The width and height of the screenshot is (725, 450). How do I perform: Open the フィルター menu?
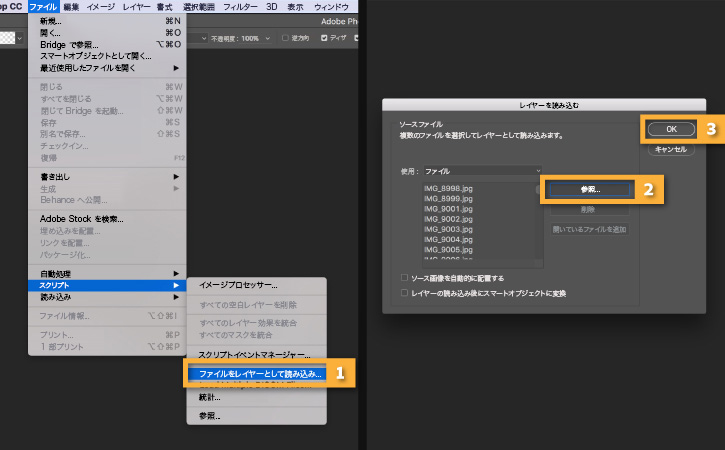tap(240, 6)
